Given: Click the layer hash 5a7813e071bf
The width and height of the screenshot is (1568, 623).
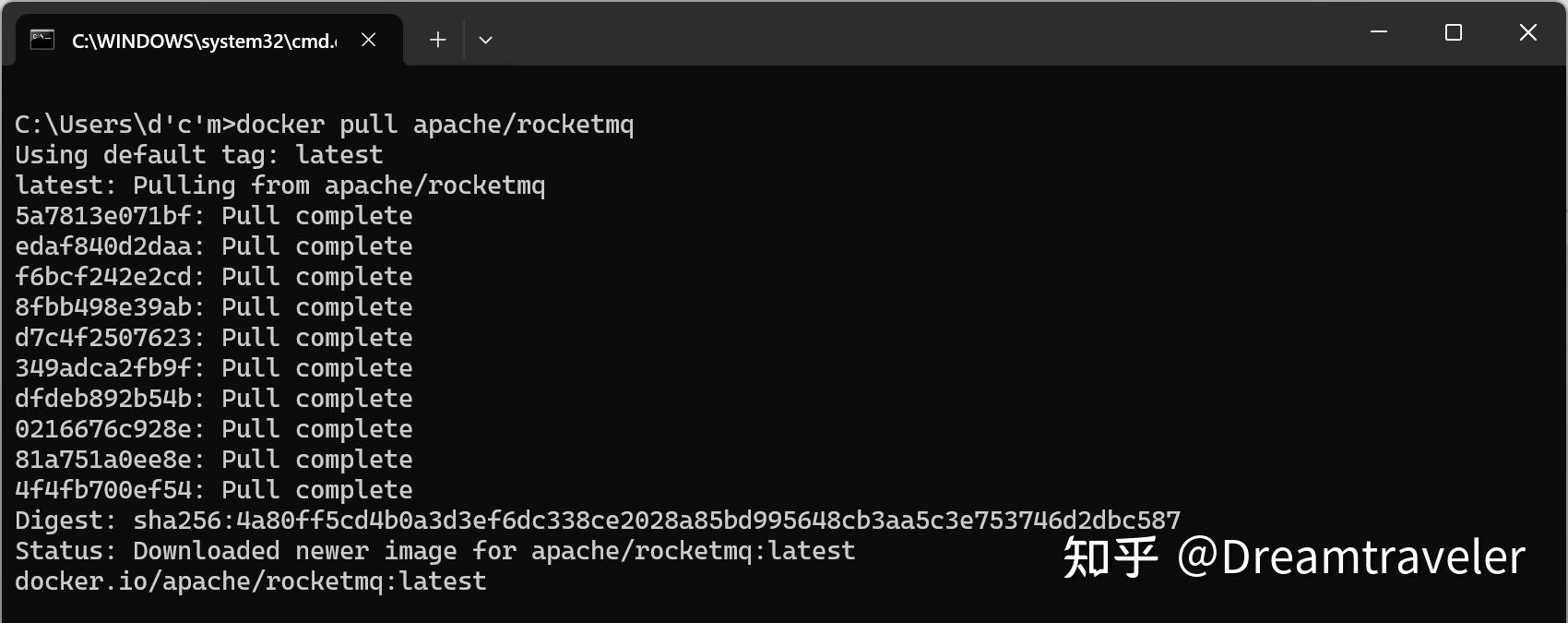Looking at the screenshot, I should pyautogui.click(x=101, y=215).
